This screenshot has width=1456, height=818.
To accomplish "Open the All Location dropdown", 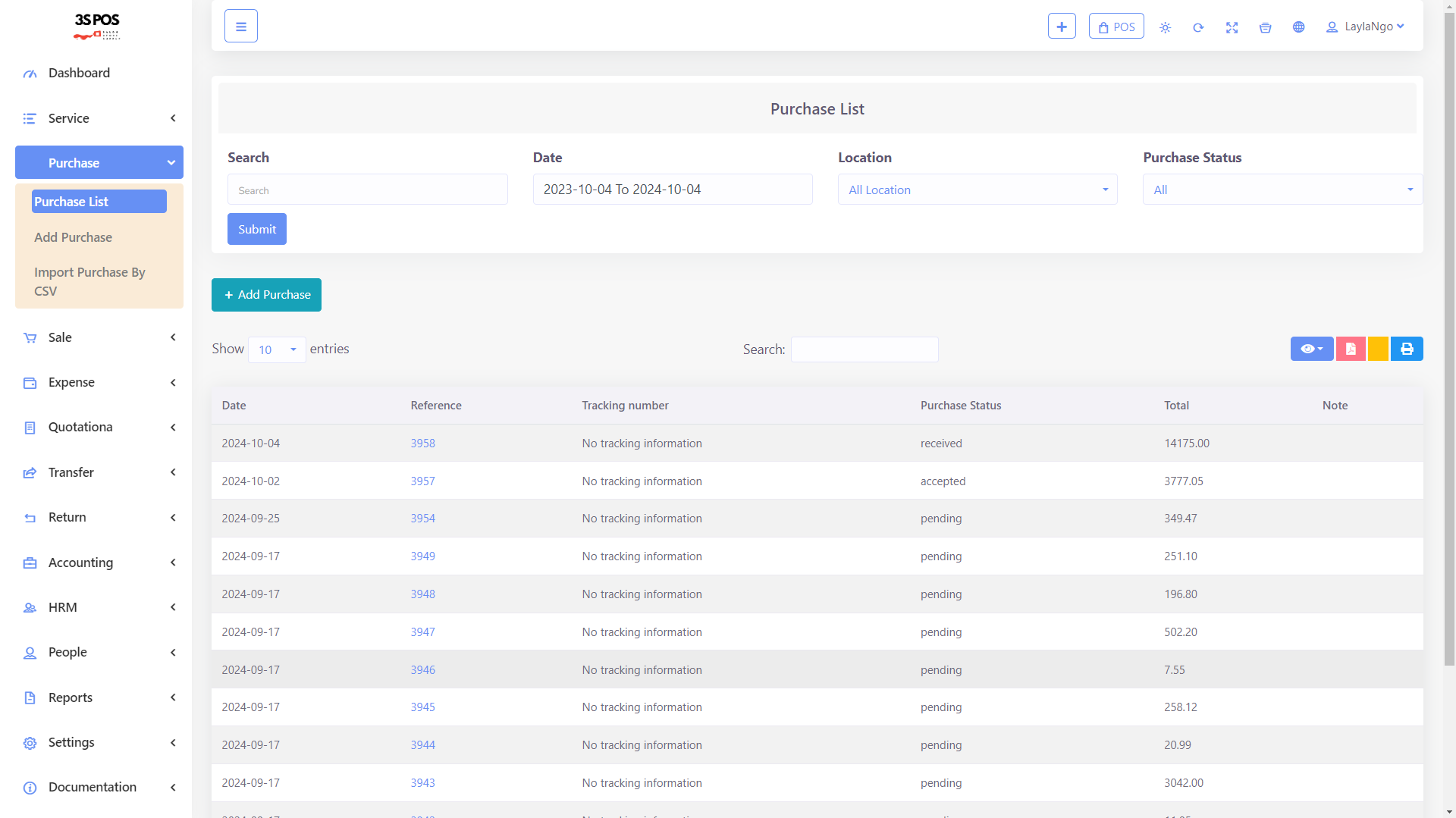I will coord(977,190).
